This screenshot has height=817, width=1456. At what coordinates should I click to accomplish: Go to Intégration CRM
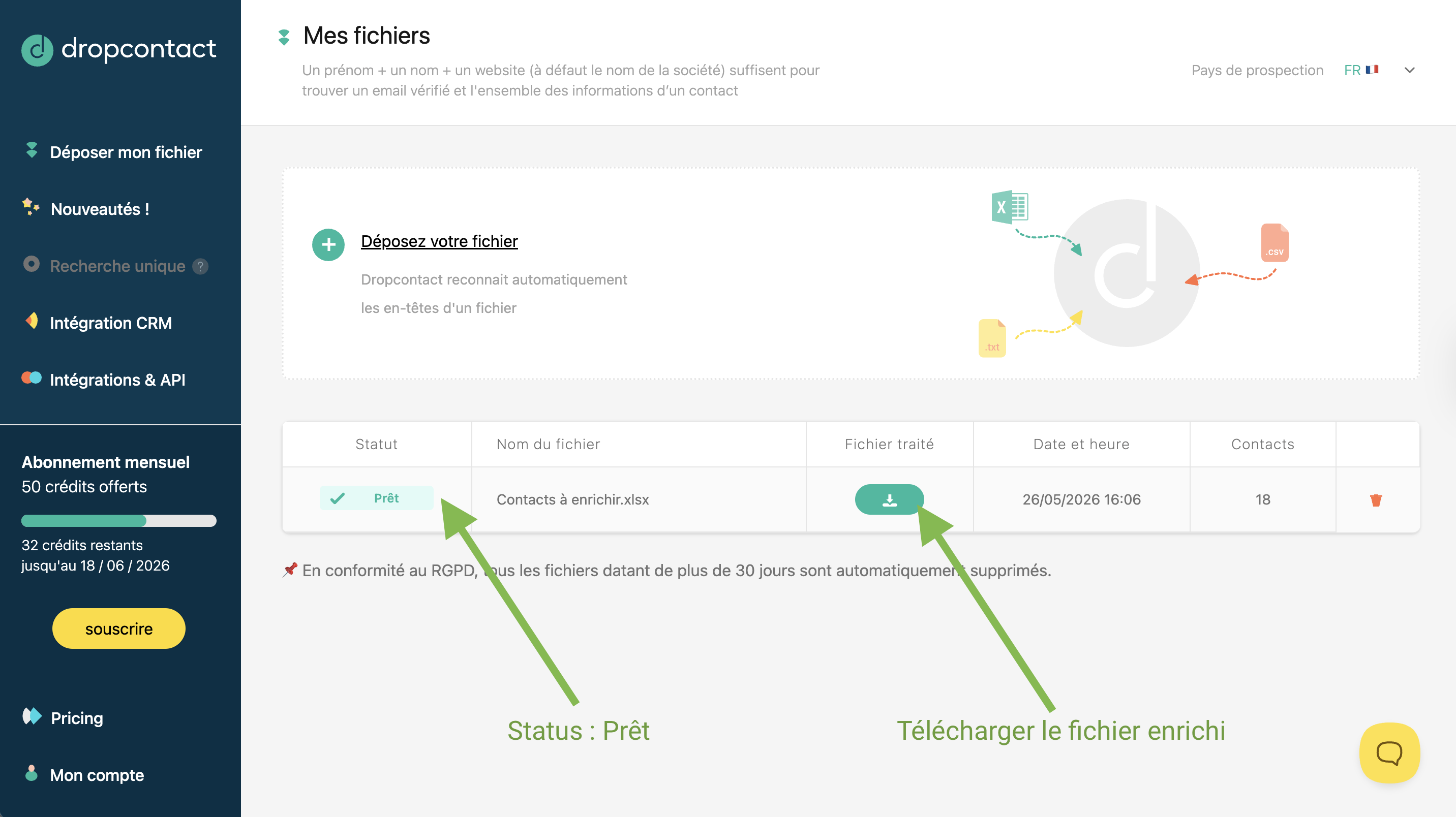(111, 323)
